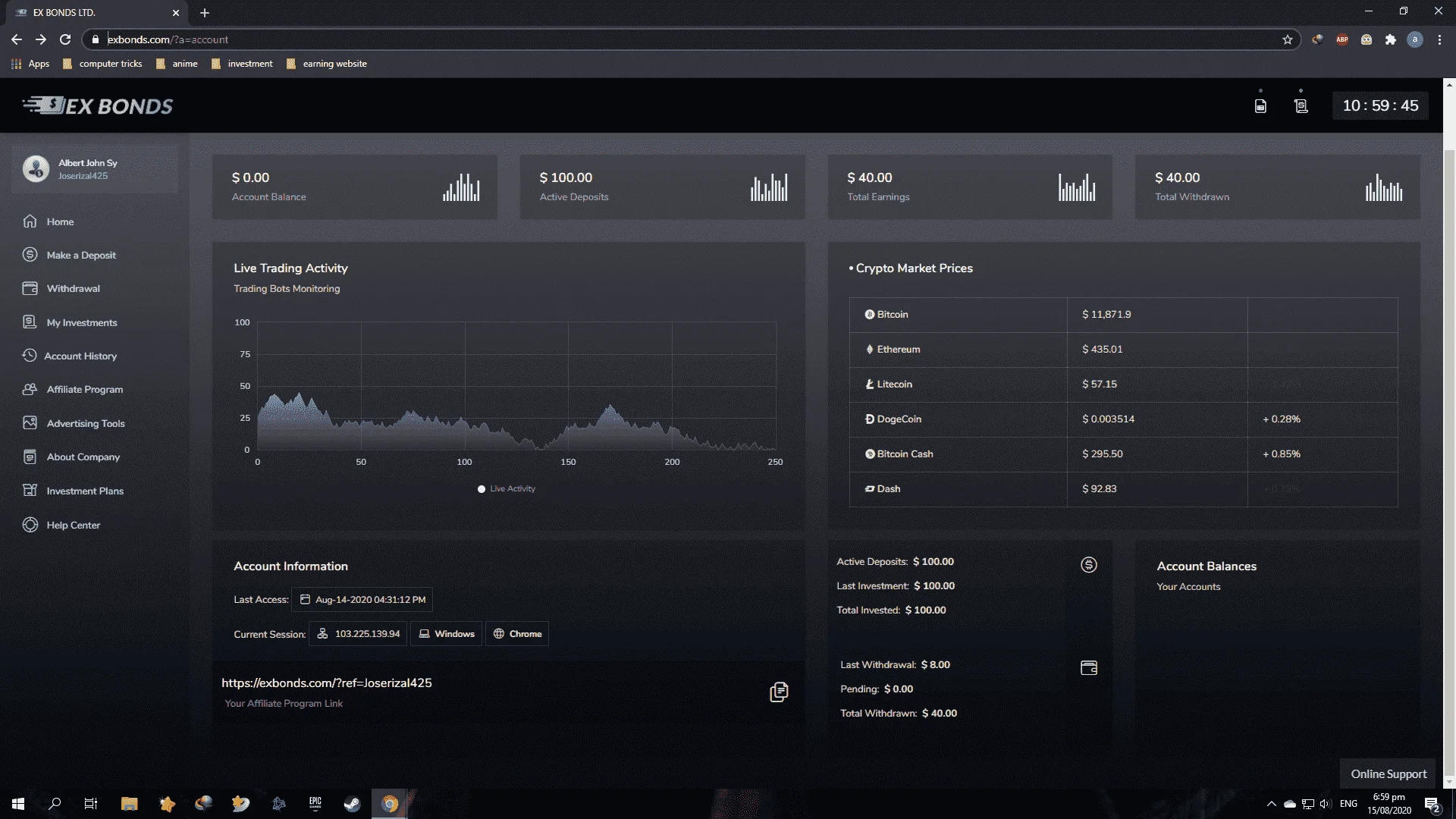The image size is (1456, 819).
Task: Click the Chrome session badge
Action: click(517, 634)
